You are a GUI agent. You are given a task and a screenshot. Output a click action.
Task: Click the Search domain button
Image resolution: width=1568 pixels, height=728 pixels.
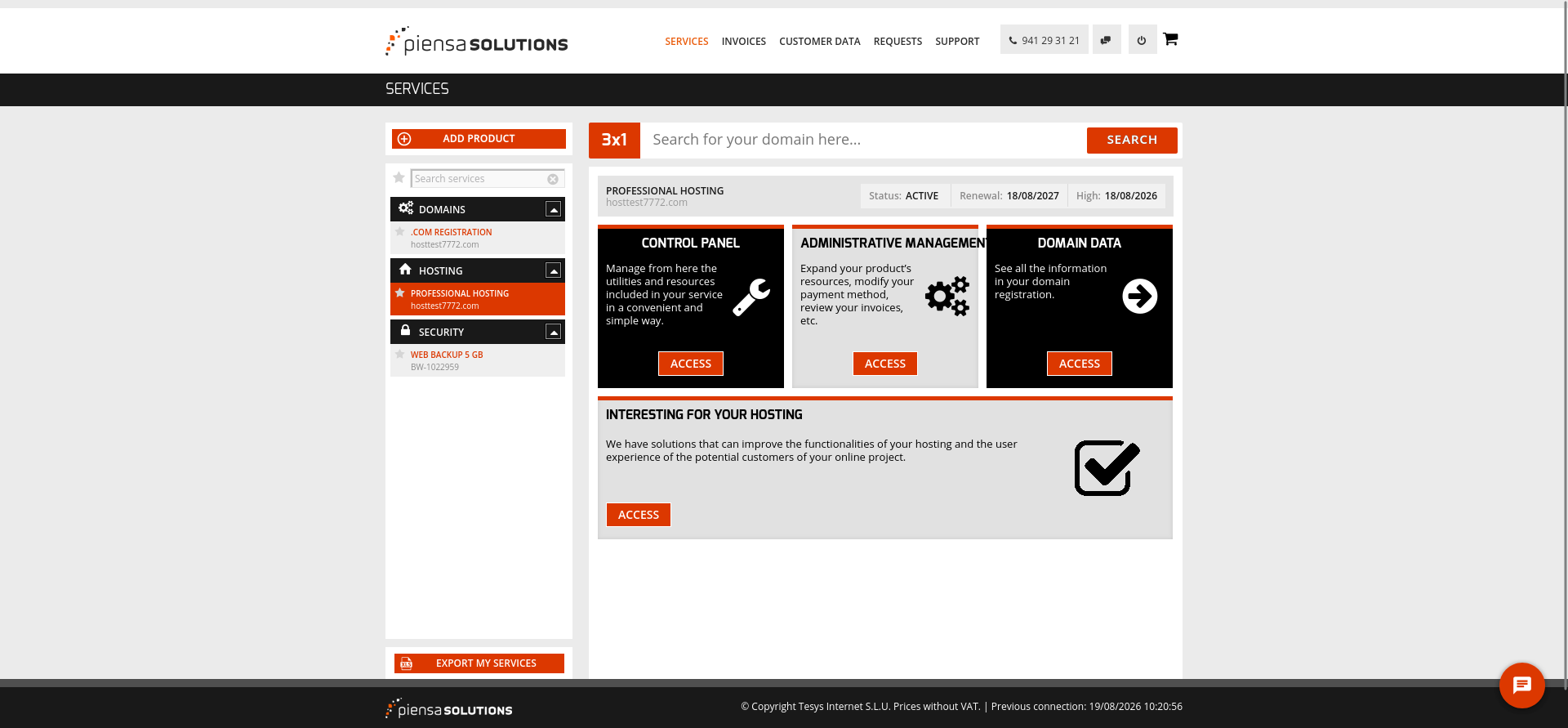1132,140
